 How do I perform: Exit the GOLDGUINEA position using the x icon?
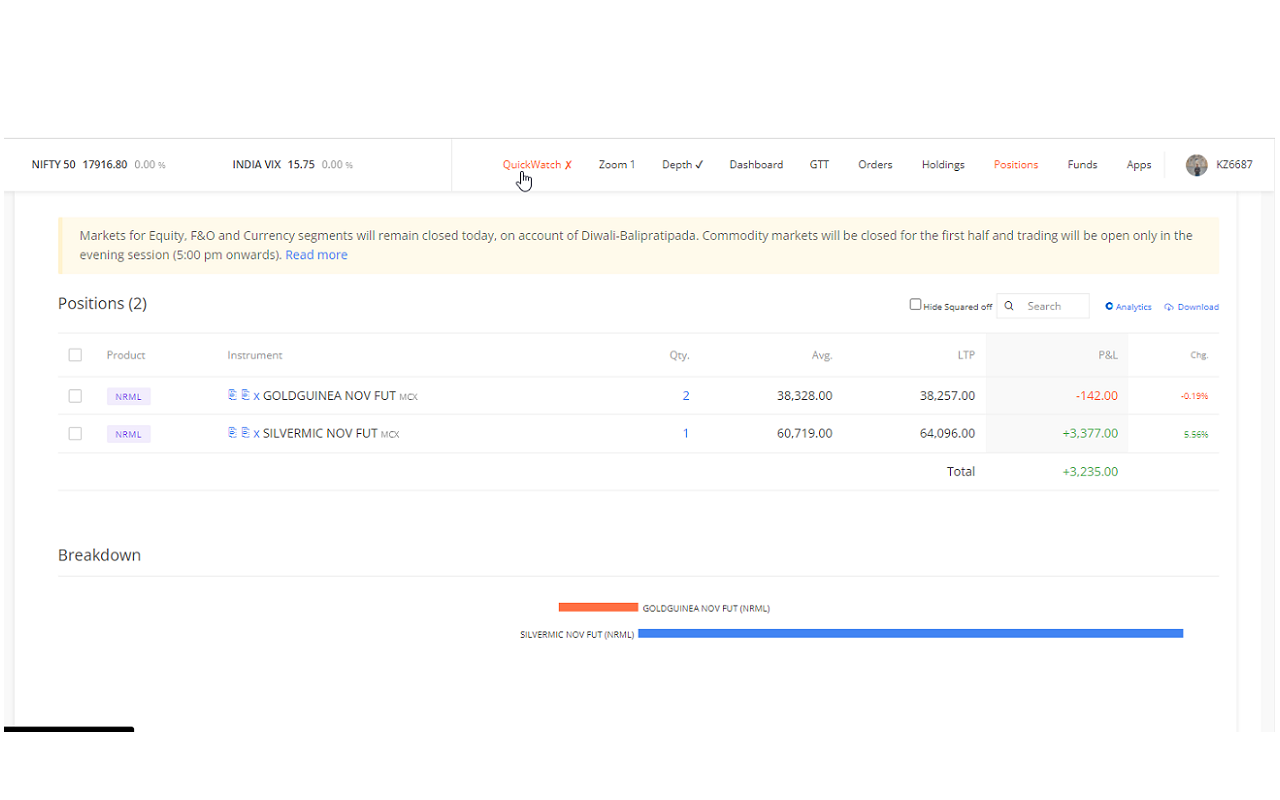(256, 395)
